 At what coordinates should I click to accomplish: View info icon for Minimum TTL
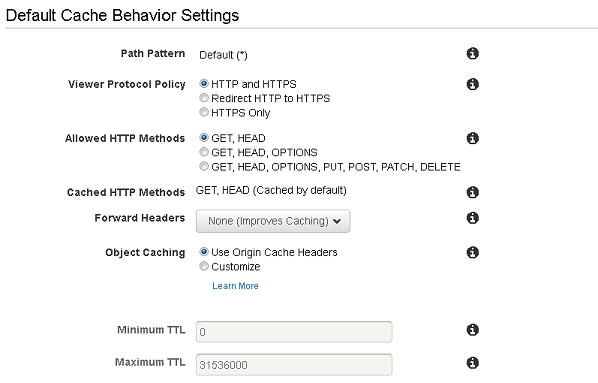click(x=473, y=330)
